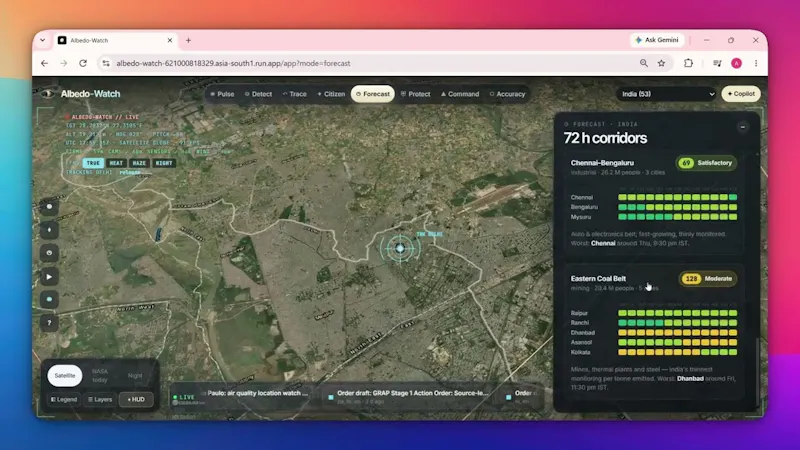Viewport: 800px width, 450px height.
Task: Click the Albedo-Watch title text
Action: (x=90, y=94)
